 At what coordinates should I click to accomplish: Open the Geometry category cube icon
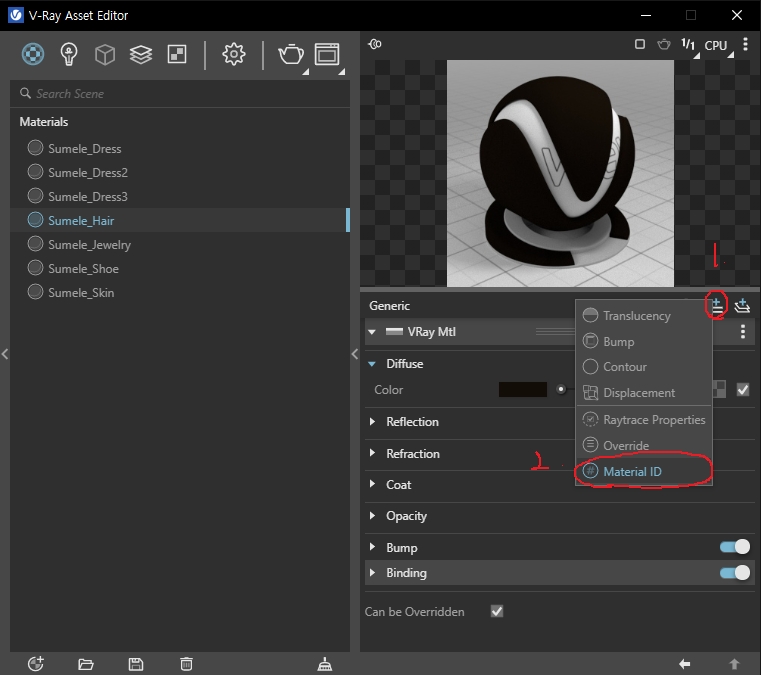click(x=105, y=54)
